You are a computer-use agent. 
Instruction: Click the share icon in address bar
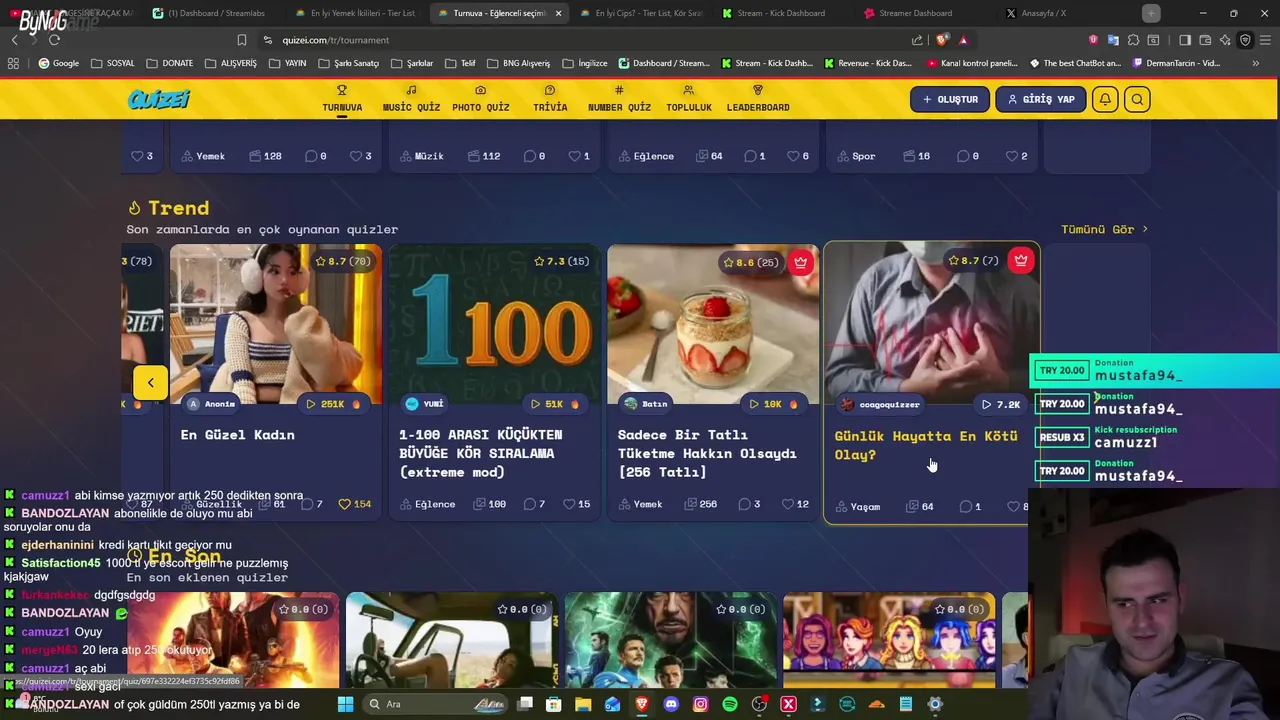coord(917,40)
